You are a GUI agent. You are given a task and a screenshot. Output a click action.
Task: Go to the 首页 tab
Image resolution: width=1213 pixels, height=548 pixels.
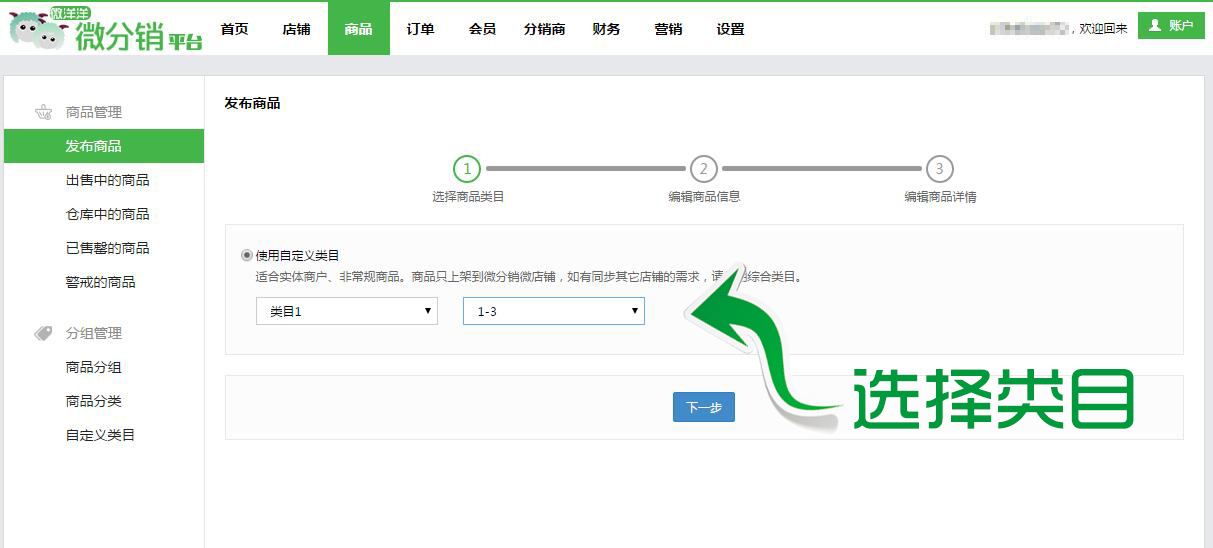tap(234, 29)
